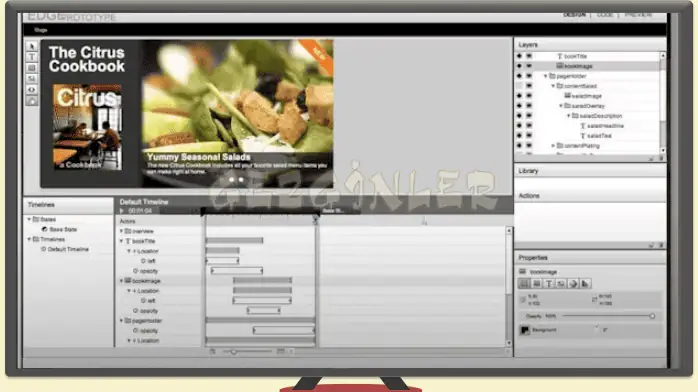Select Default Timeline in the Timelines tree
The width and height of the screenshot is (698, 392).
click(x=68, y=250)
